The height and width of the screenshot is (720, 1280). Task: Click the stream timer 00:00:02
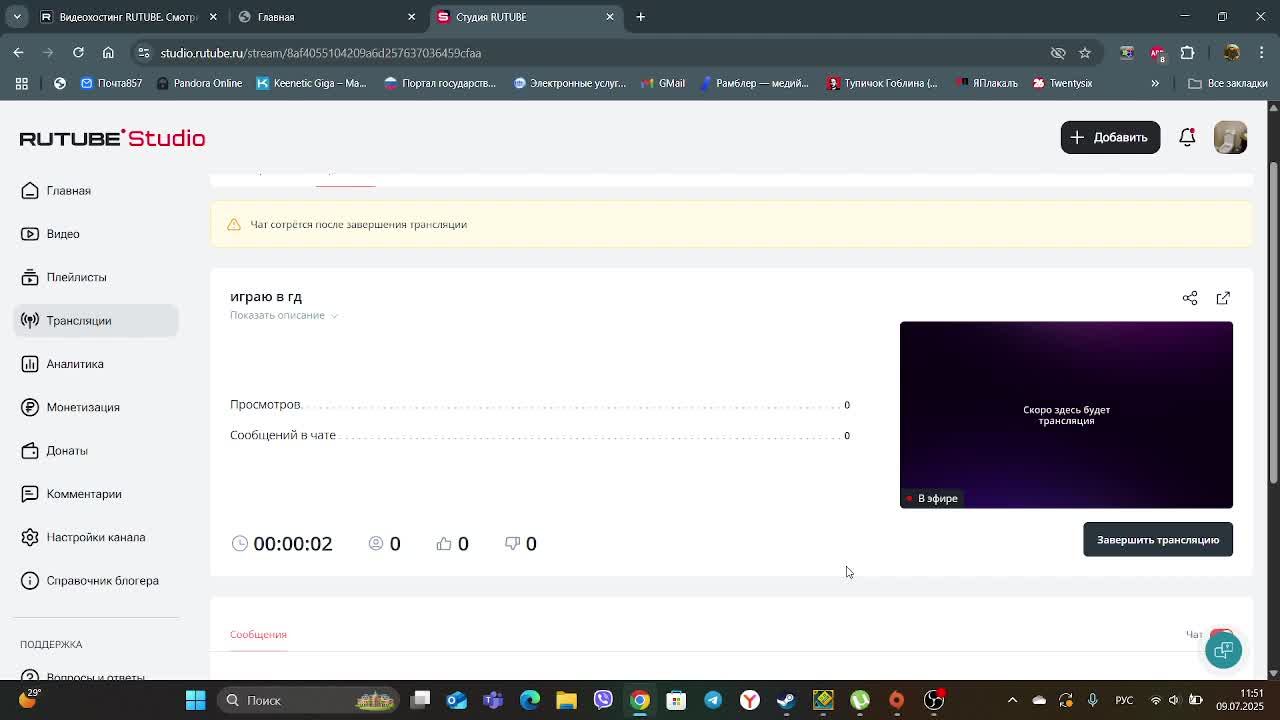292,543
